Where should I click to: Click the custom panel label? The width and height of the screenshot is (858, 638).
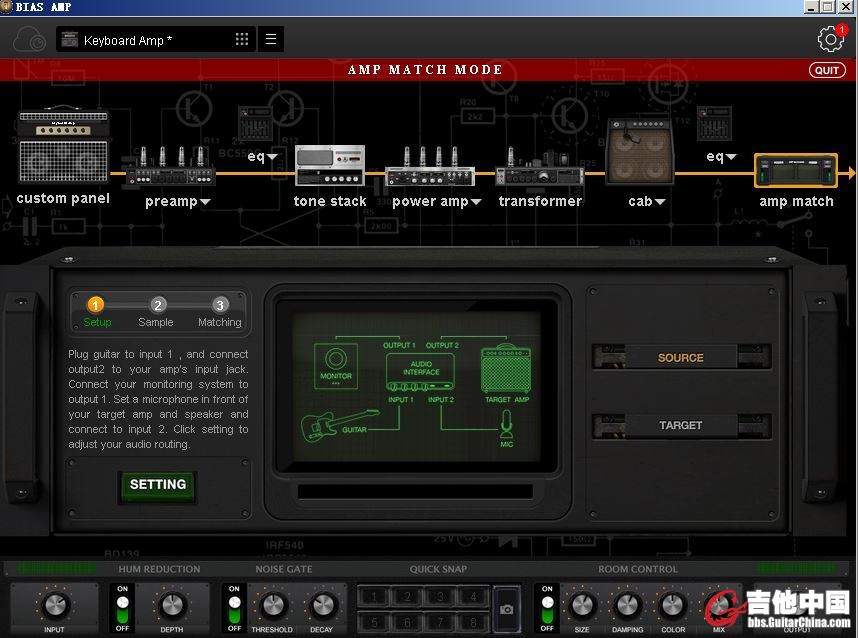[63, 199]
